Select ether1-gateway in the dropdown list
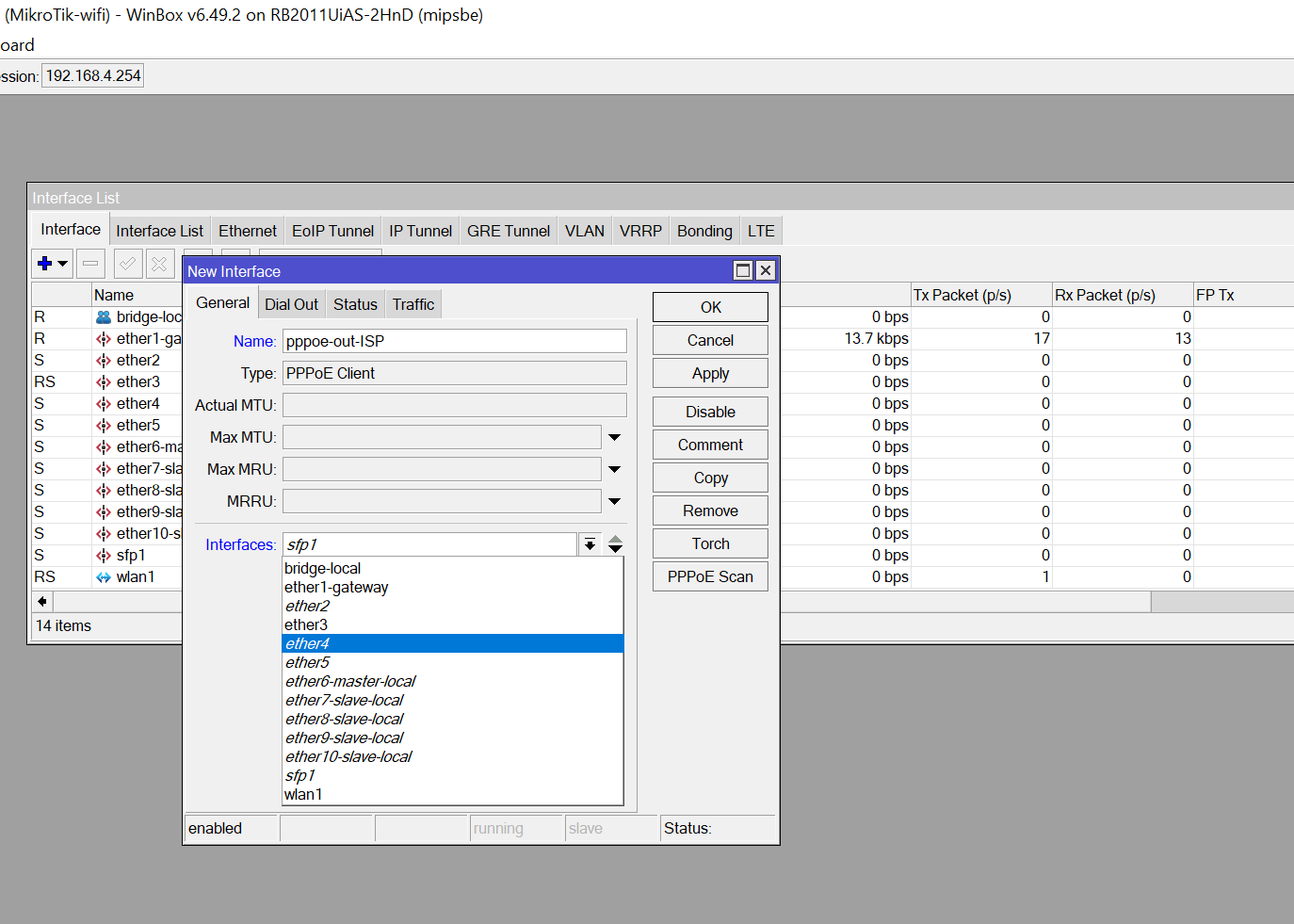 pyautogui.click(x=453, y=587)
